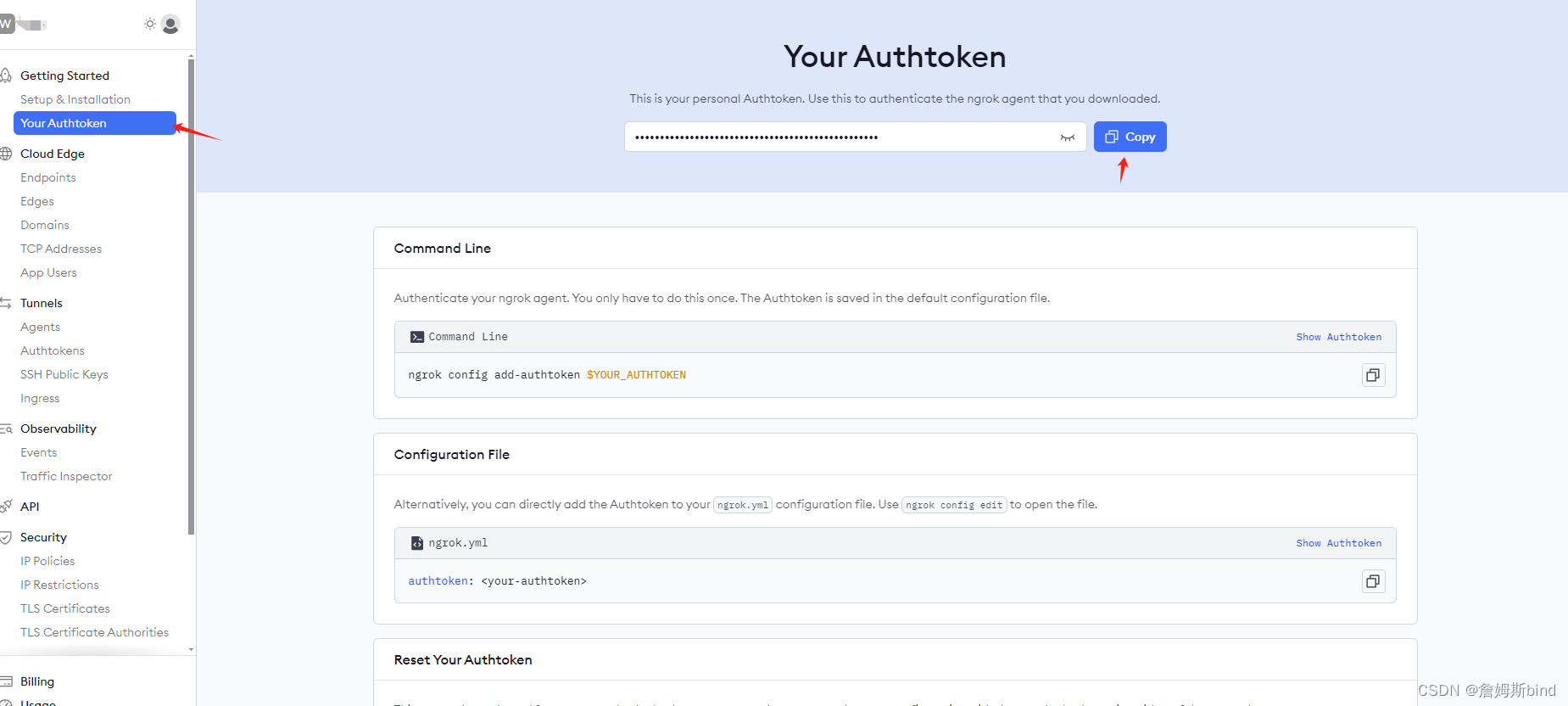Image resolution: width=1568 pixels, height=706 pixels.
Task: Show Authtoken in the ngrok.yml block
Action: [1338, 543]
